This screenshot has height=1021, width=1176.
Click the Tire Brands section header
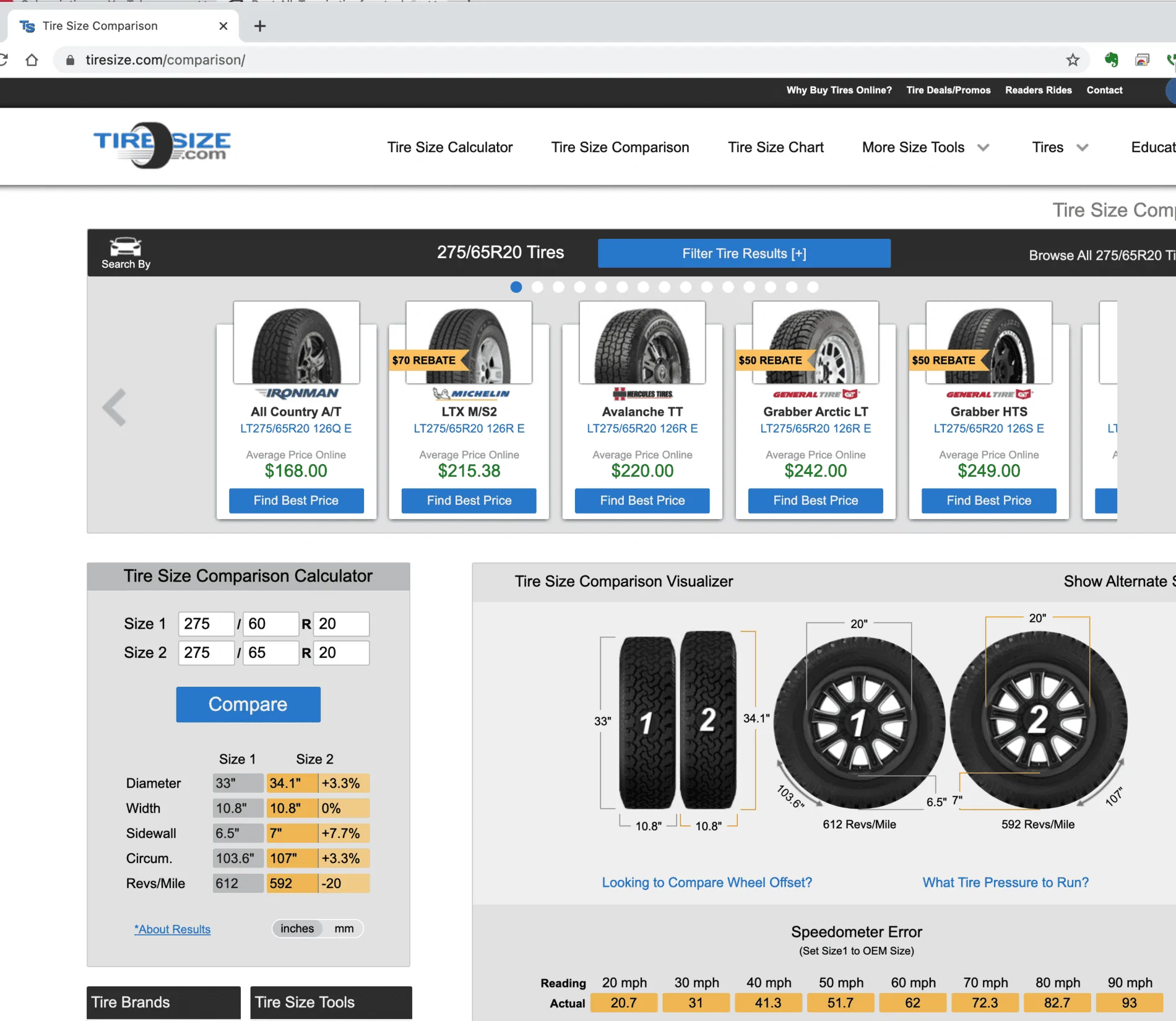pyautogui.click(x=163, y=1002)
